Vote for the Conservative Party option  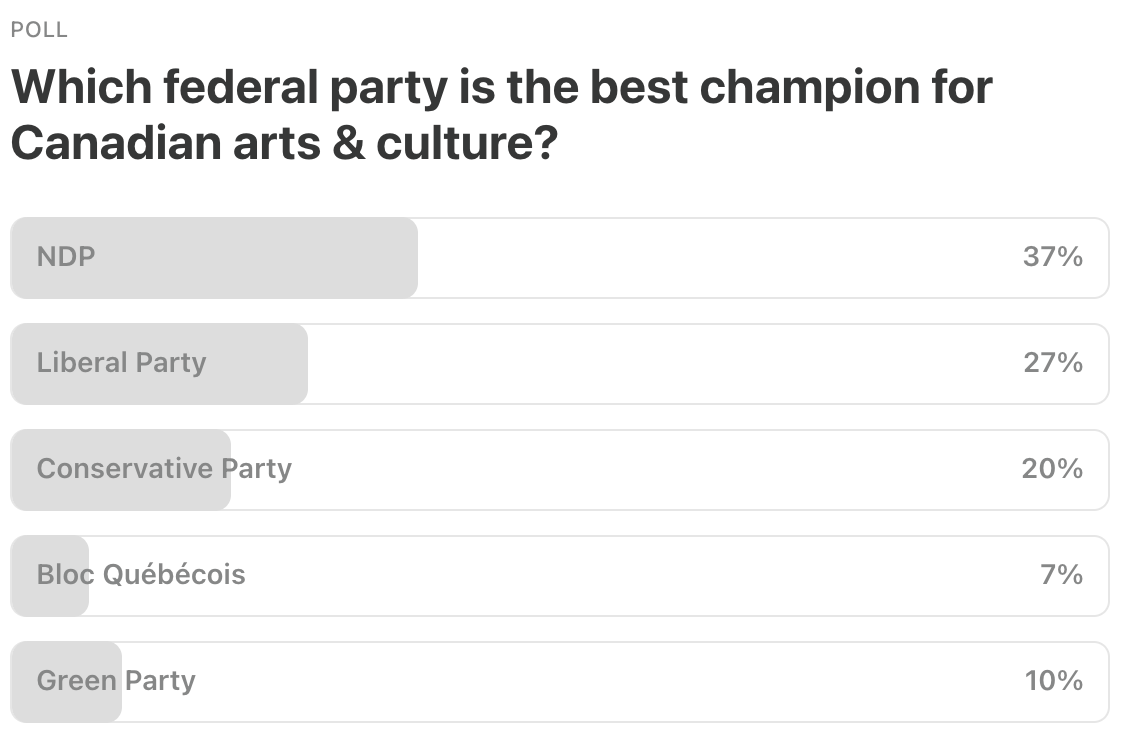(x=560, y=470)
